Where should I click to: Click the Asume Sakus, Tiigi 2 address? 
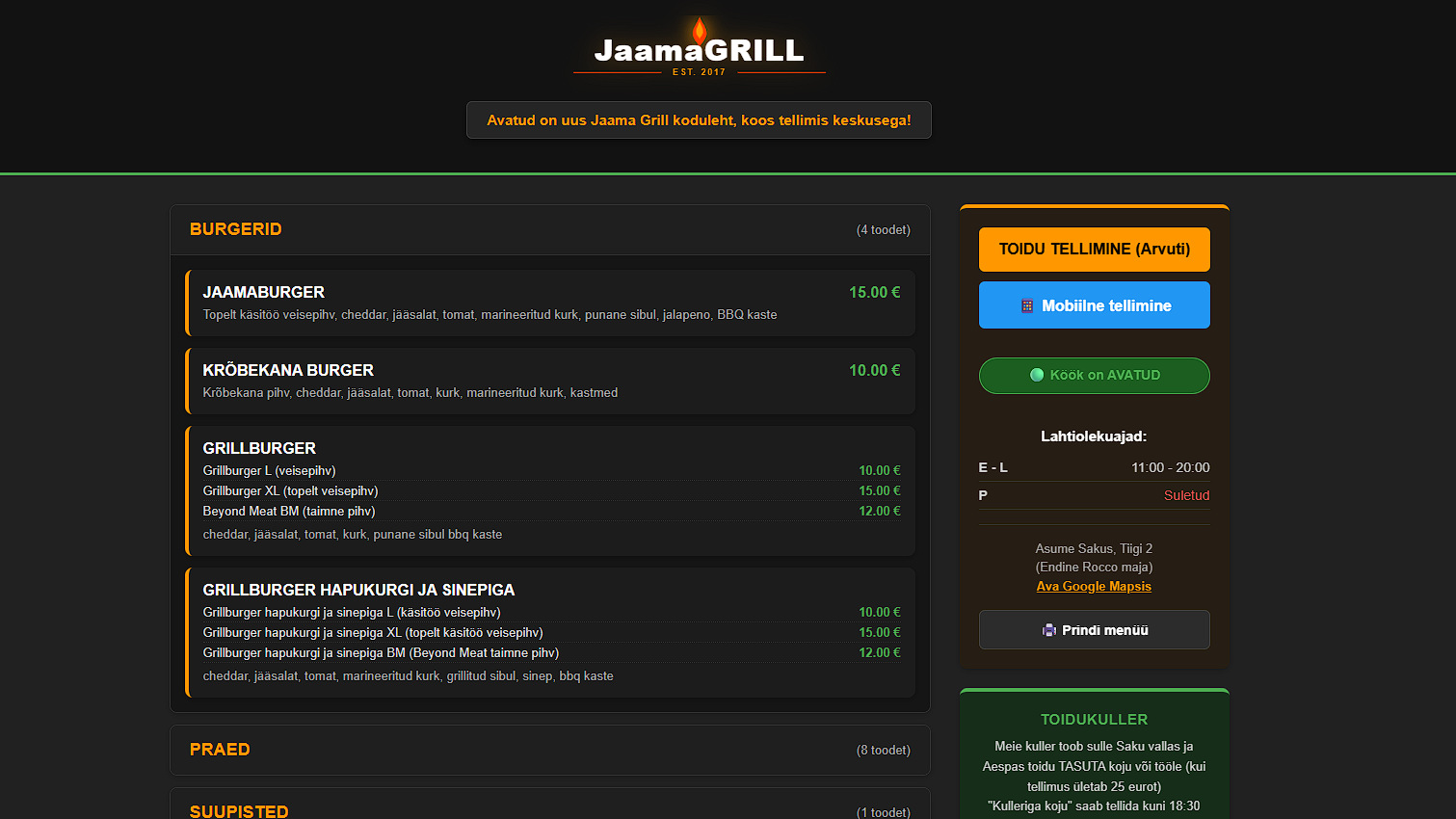pos(1094,548)
